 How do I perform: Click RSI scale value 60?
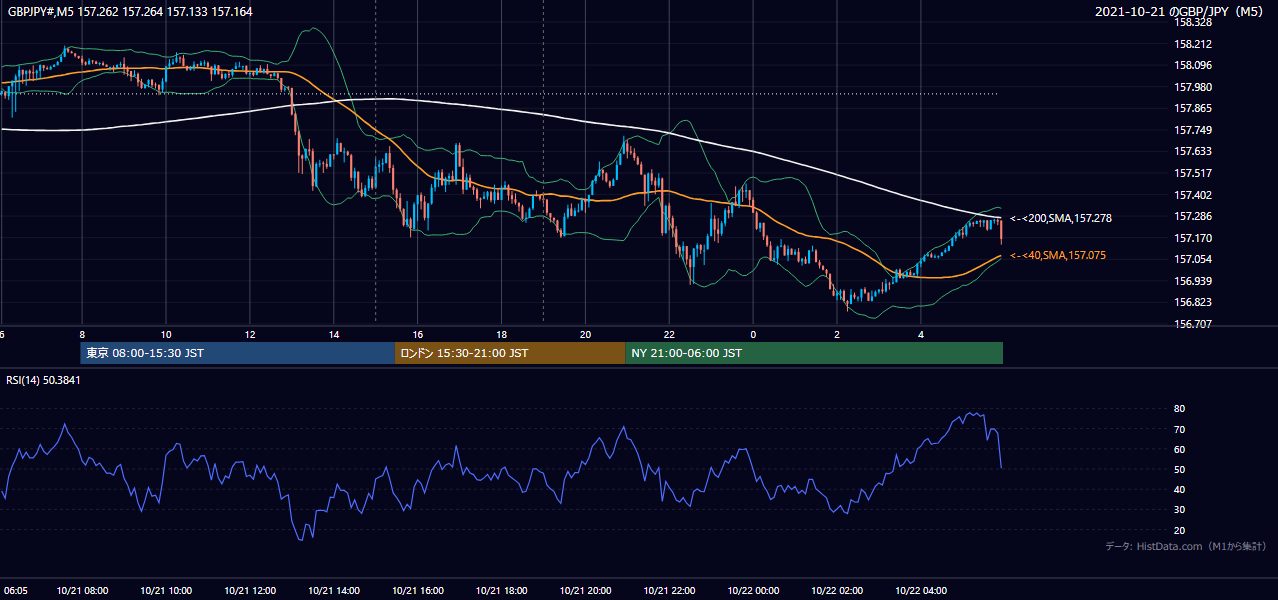1180,449
